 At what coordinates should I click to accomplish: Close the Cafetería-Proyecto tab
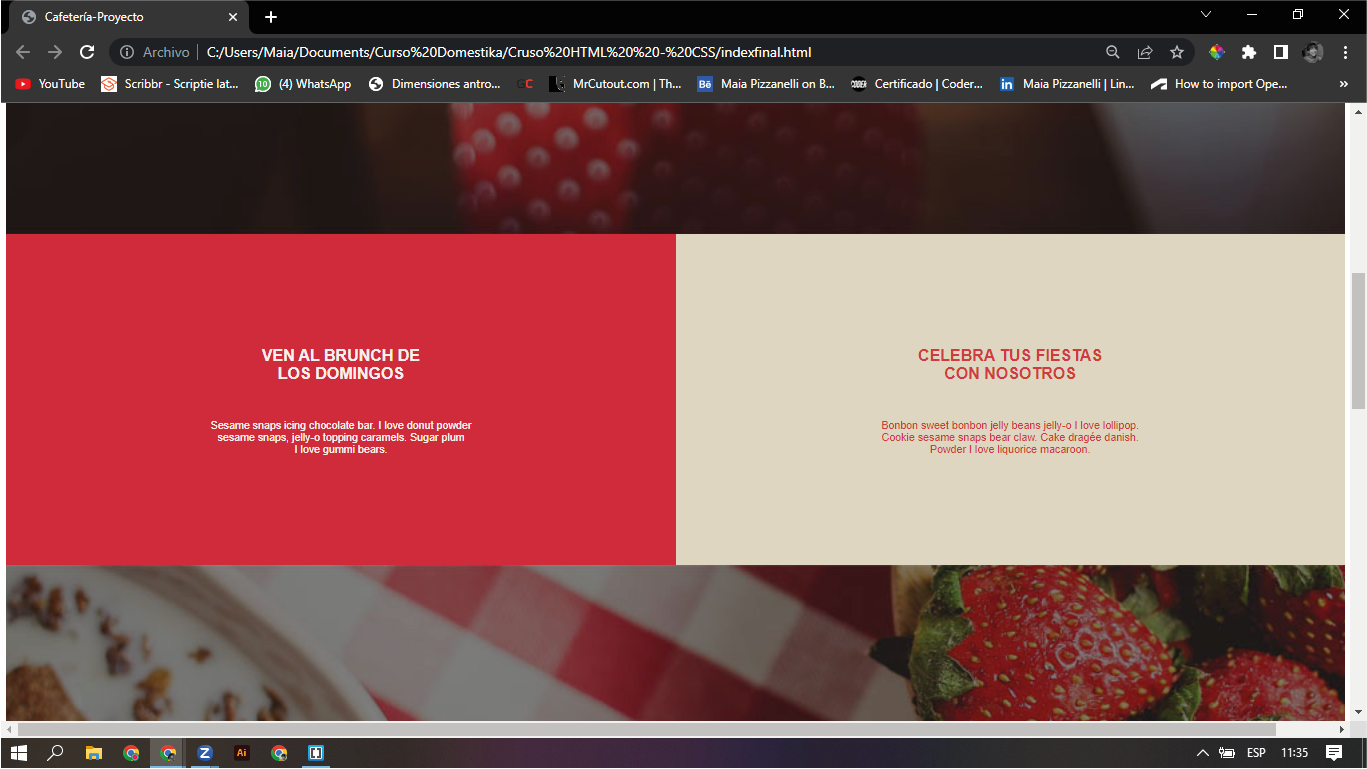233,17
